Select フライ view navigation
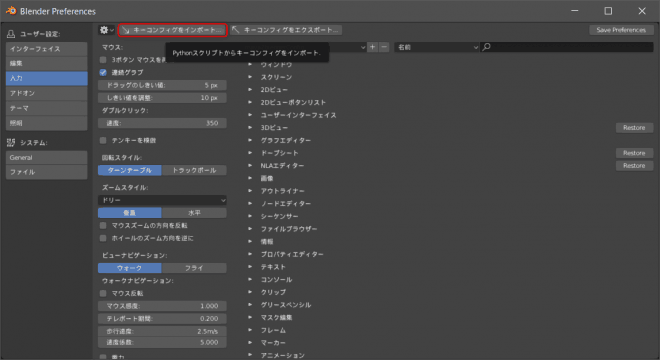Image resolution: width=660 pixels, height=360 pixels. 194,268
